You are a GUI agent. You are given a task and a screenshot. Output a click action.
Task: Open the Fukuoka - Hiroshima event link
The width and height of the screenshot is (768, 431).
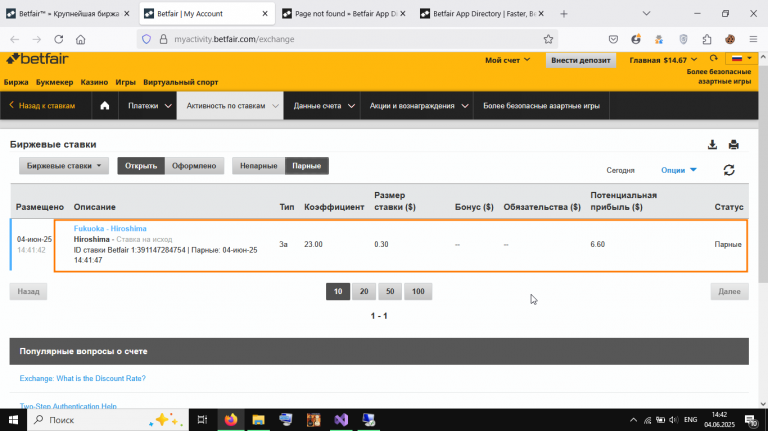point(110,229)
